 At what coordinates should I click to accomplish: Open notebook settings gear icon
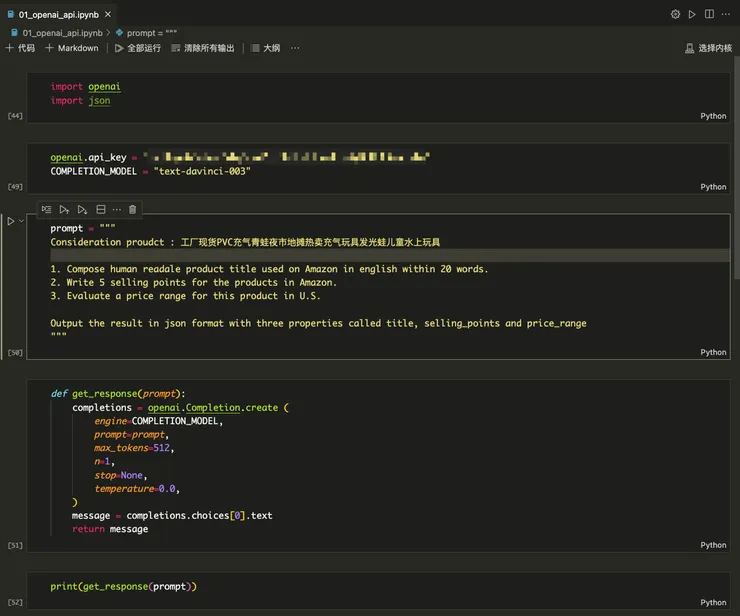click(675, 14)
